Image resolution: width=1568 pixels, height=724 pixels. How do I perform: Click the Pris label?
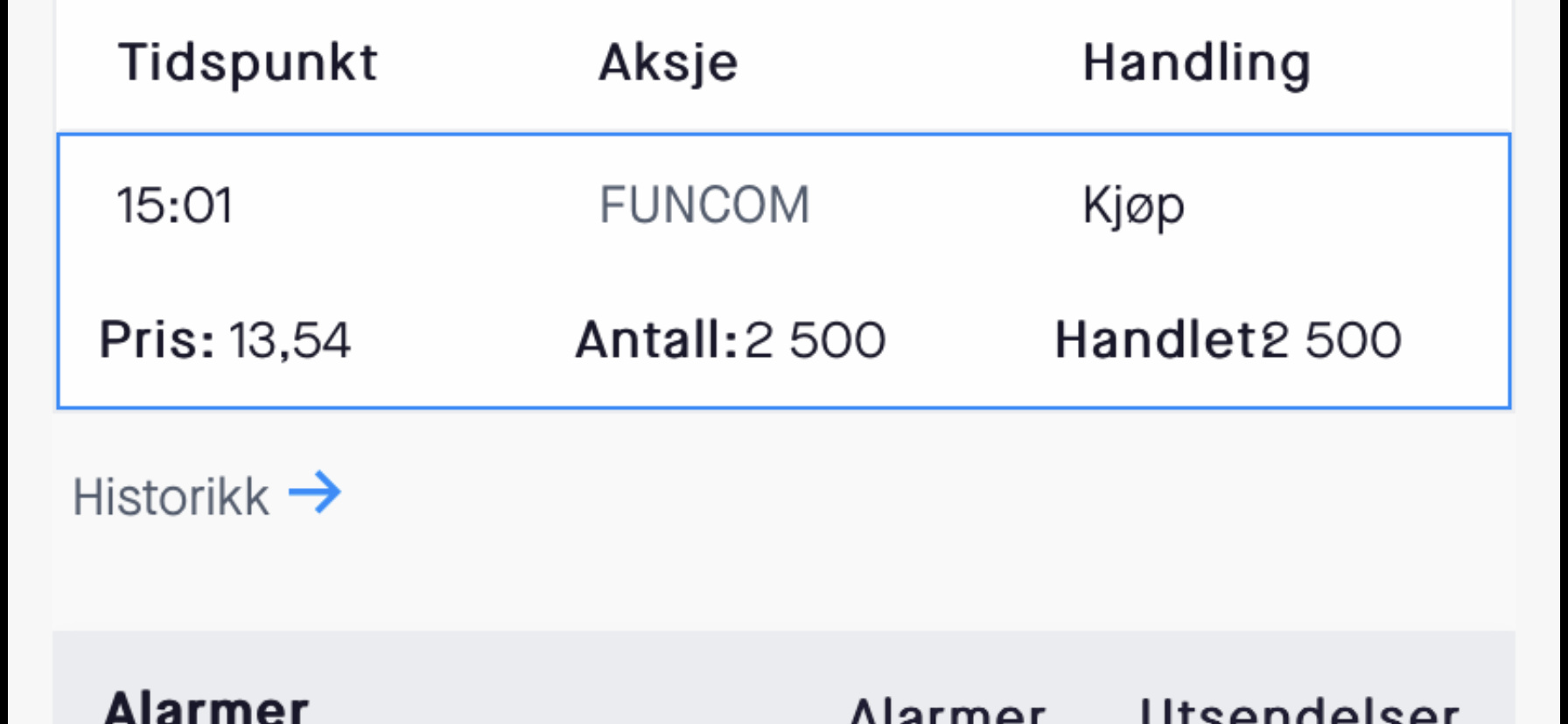pos(157,340)
